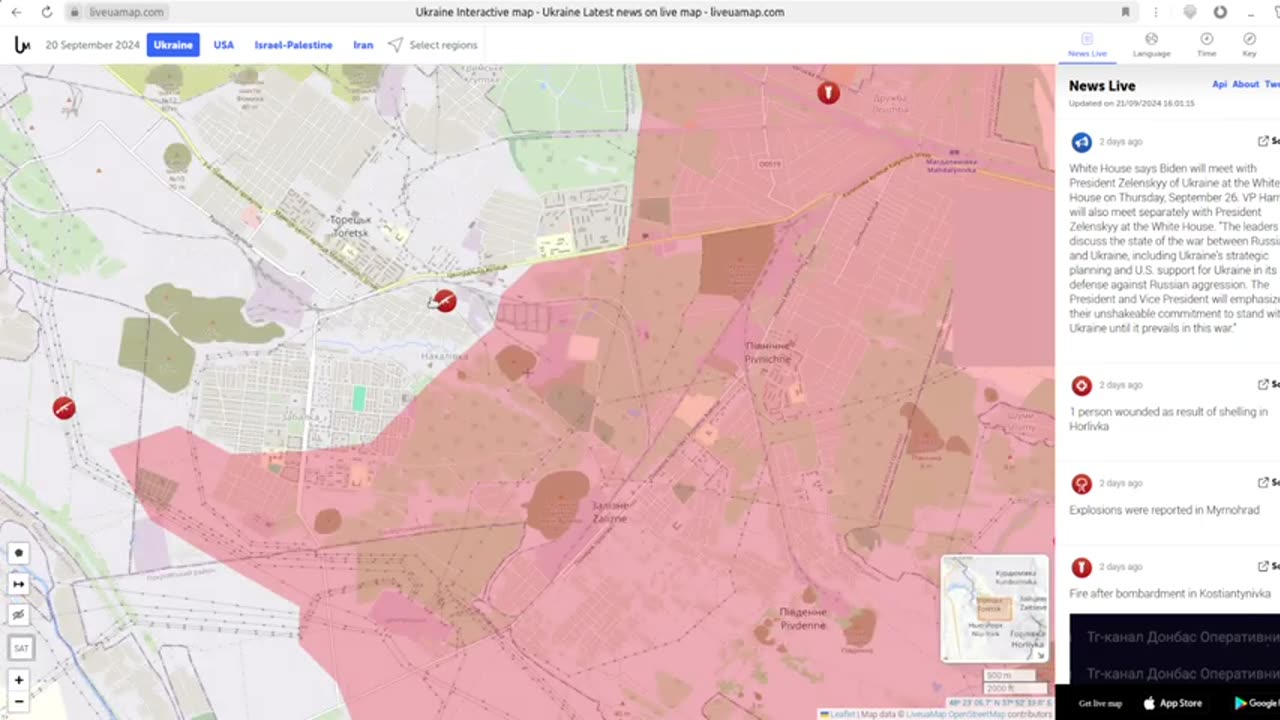Open source link of Horlivka shelling item
The height and width of the screenshot is (720, 1280).
pos(1268,384)
